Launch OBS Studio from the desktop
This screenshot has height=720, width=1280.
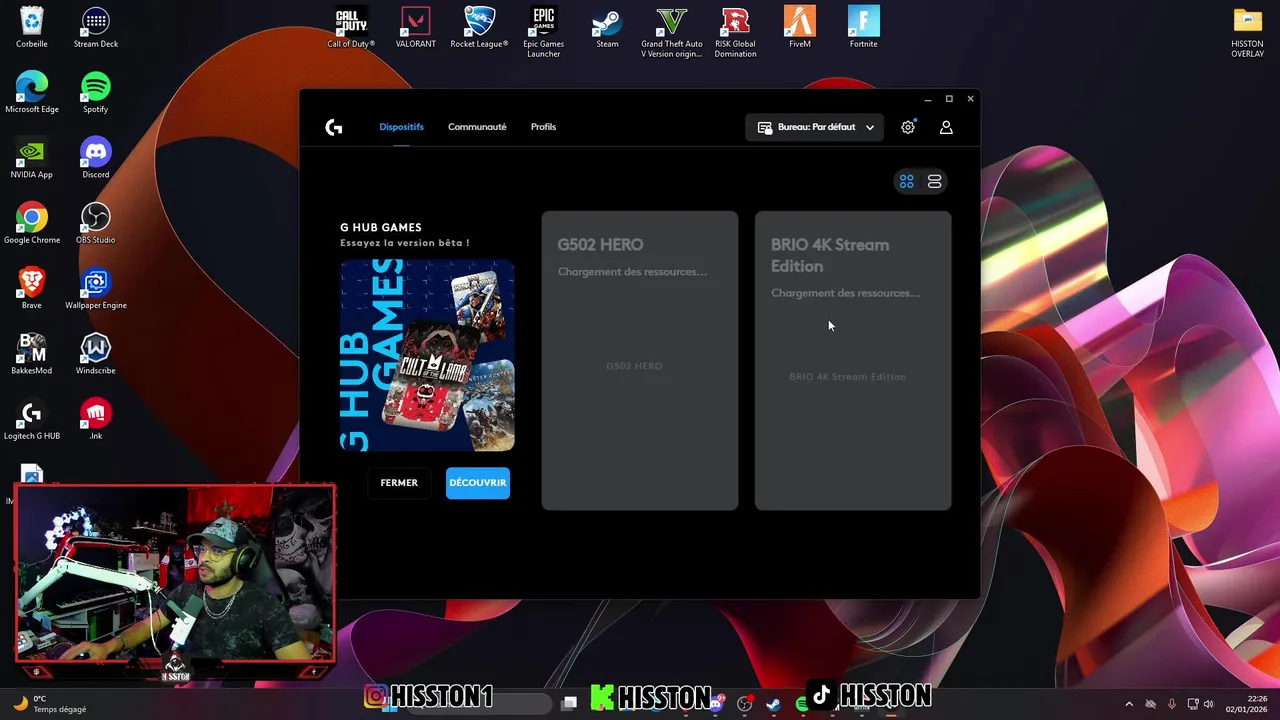[x=96, y=223]
